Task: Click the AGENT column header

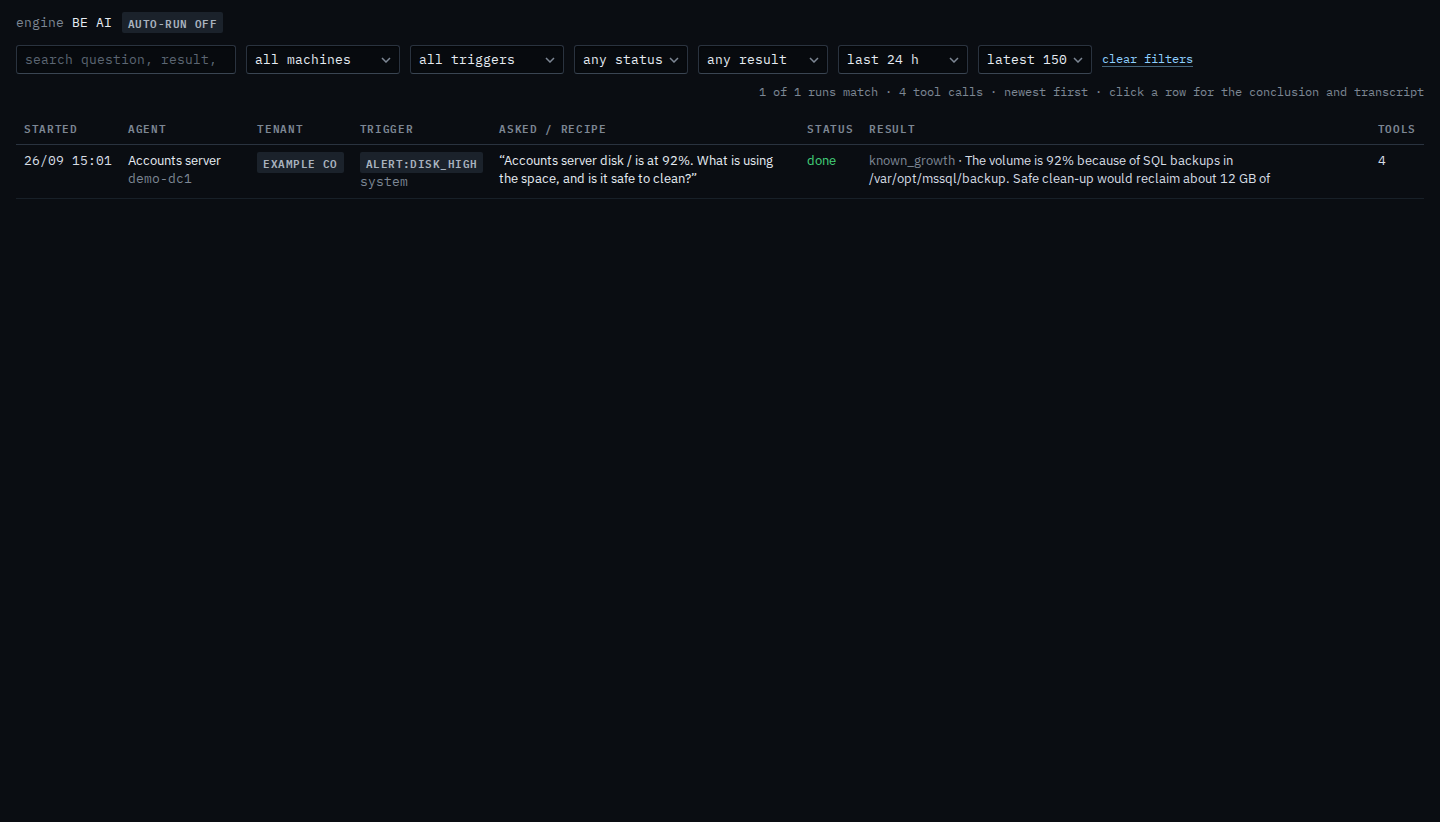Action: point(147,129)
